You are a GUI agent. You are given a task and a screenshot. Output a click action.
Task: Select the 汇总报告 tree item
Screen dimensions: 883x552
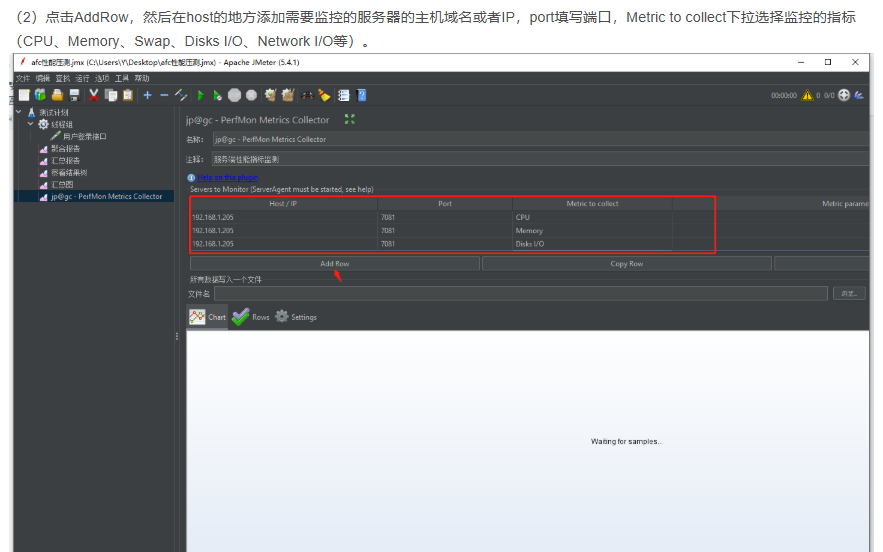pyautogui.click(x=65, y=161)
